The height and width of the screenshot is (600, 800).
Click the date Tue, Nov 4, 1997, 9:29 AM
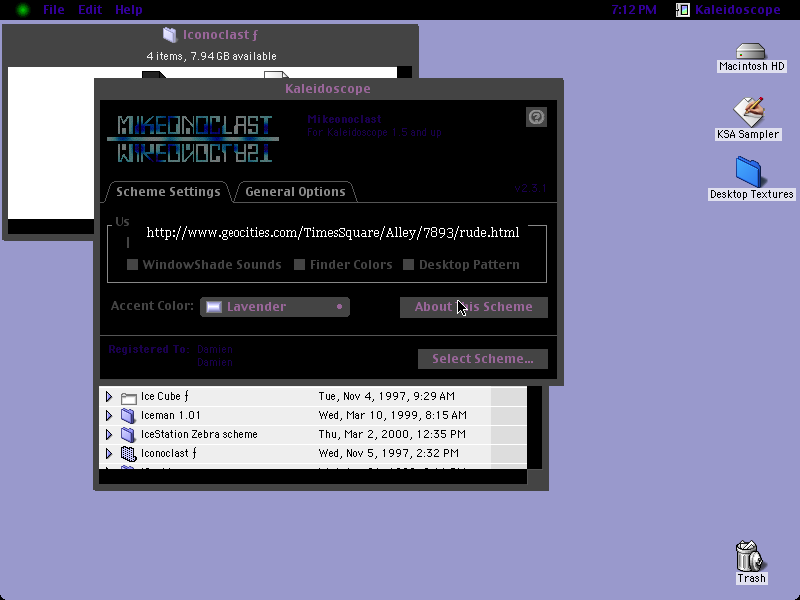pyautogui.click(x=387, y=396)
